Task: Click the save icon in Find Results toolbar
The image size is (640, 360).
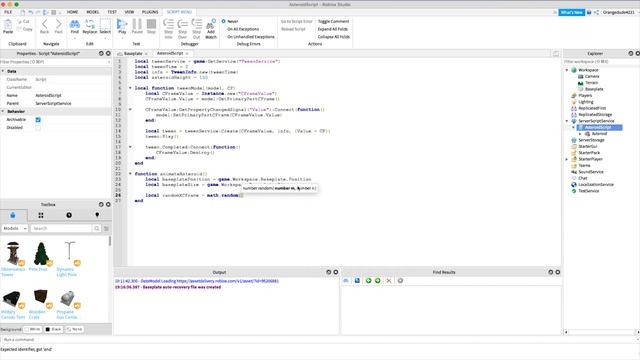Action: click(357, 281)
